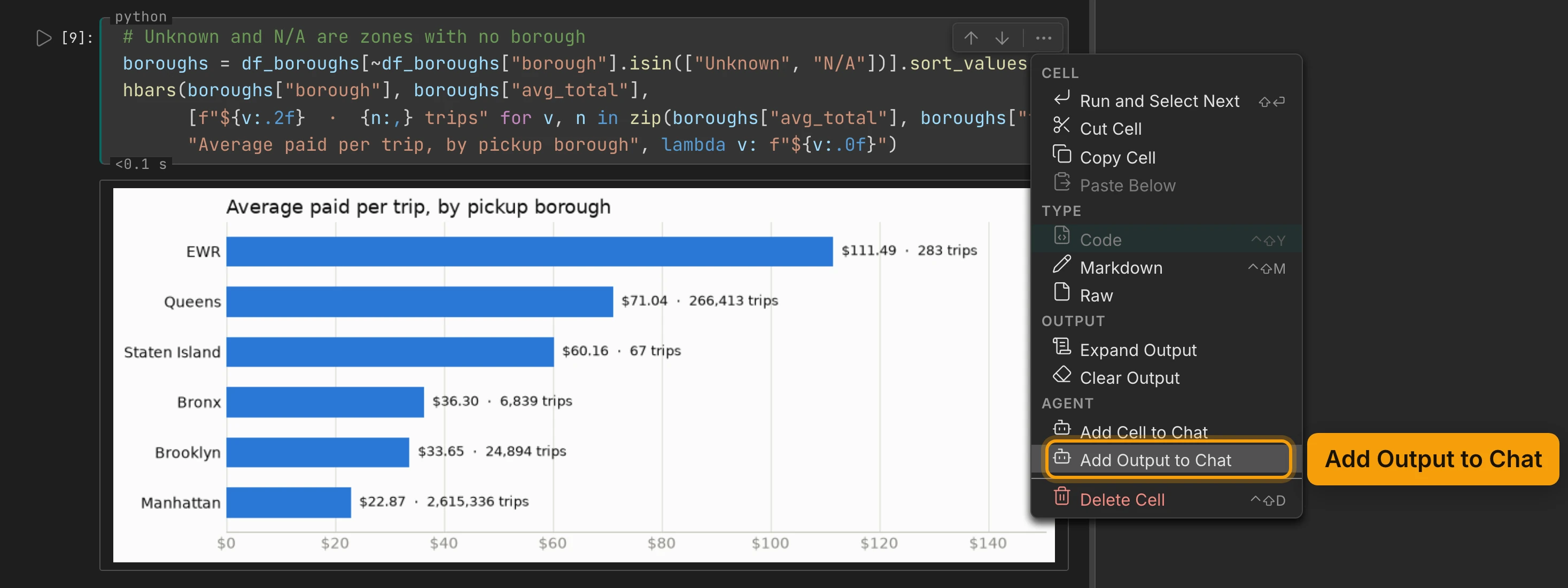The height and width of the screenshot is (588, 1568).
Task: Select Cut Cell from the menu
Action: [1166, 129]
